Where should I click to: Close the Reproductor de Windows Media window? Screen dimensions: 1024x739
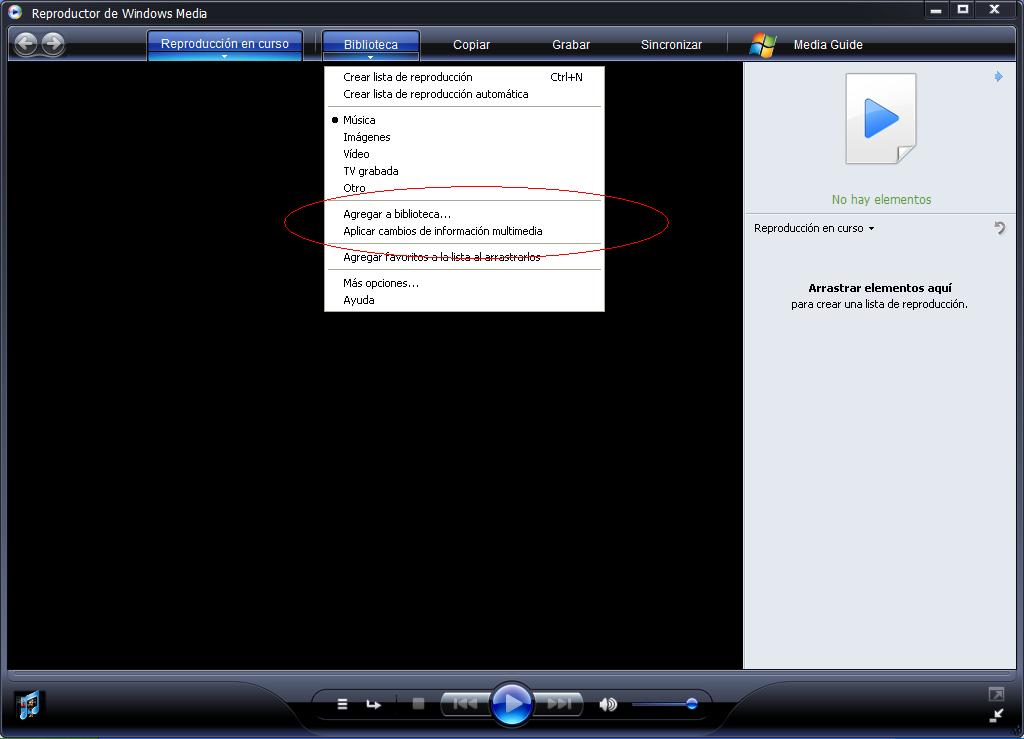tap(995, 10)
